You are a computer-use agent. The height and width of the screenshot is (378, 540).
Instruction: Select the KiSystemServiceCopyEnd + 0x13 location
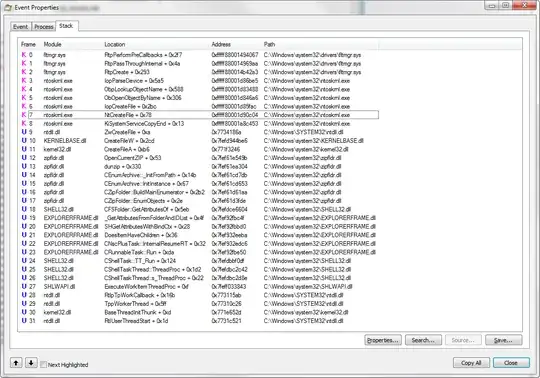pos(144,124)
